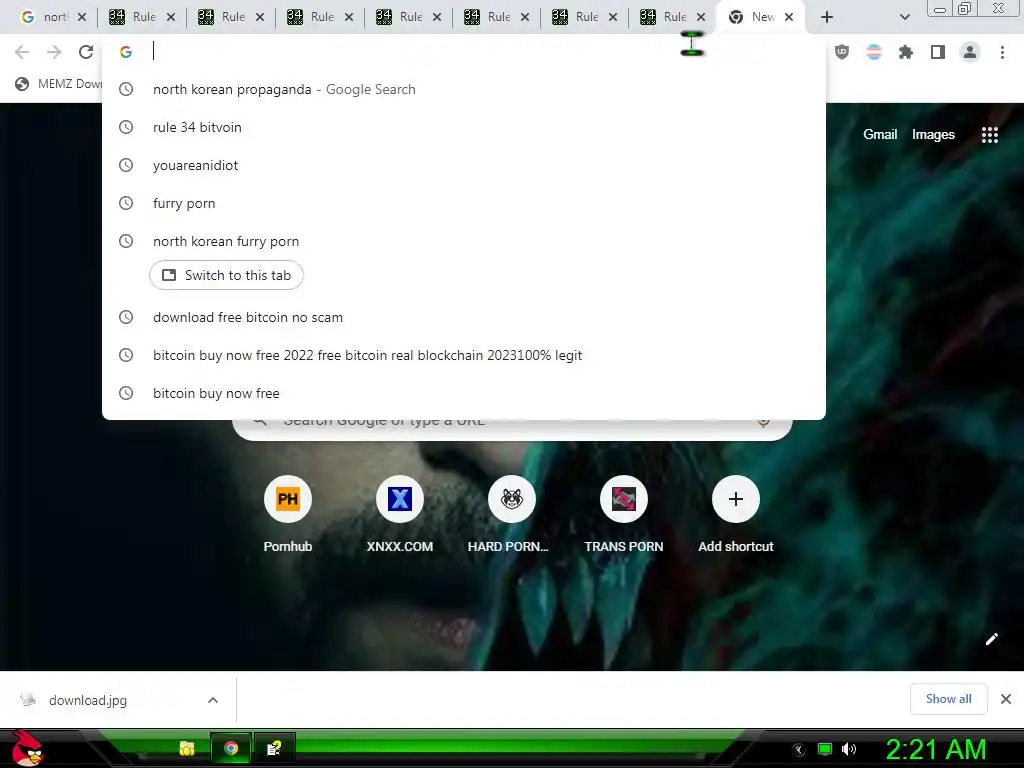This screenshot has height=768, width=1024.
Task: Open the MEMZ Download bookmark
Action: (59, 84)
